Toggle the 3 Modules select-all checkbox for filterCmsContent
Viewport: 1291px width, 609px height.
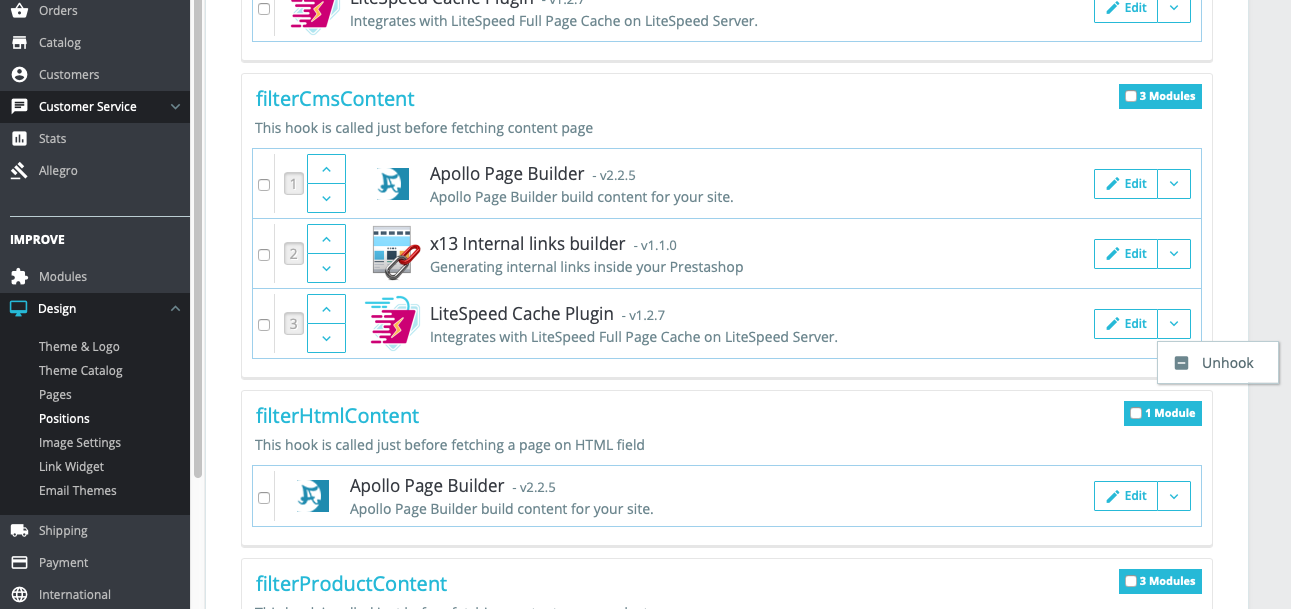[1131, 97]
